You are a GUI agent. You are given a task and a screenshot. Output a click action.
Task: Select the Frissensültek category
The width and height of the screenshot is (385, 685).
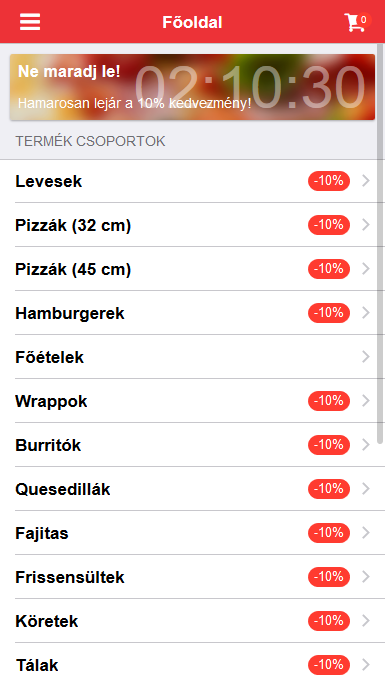(x=192, y=577)
